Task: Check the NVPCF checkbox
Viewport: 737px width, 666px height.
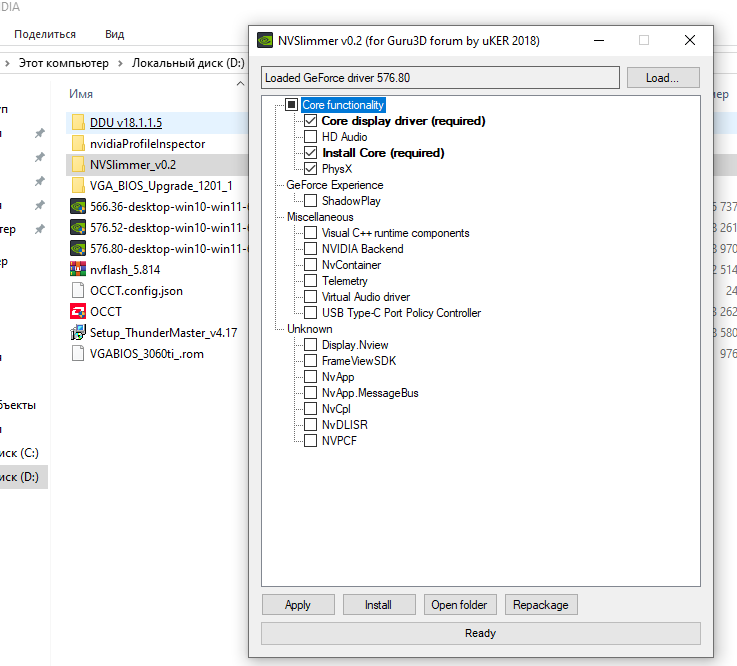Action: point(310,441)
